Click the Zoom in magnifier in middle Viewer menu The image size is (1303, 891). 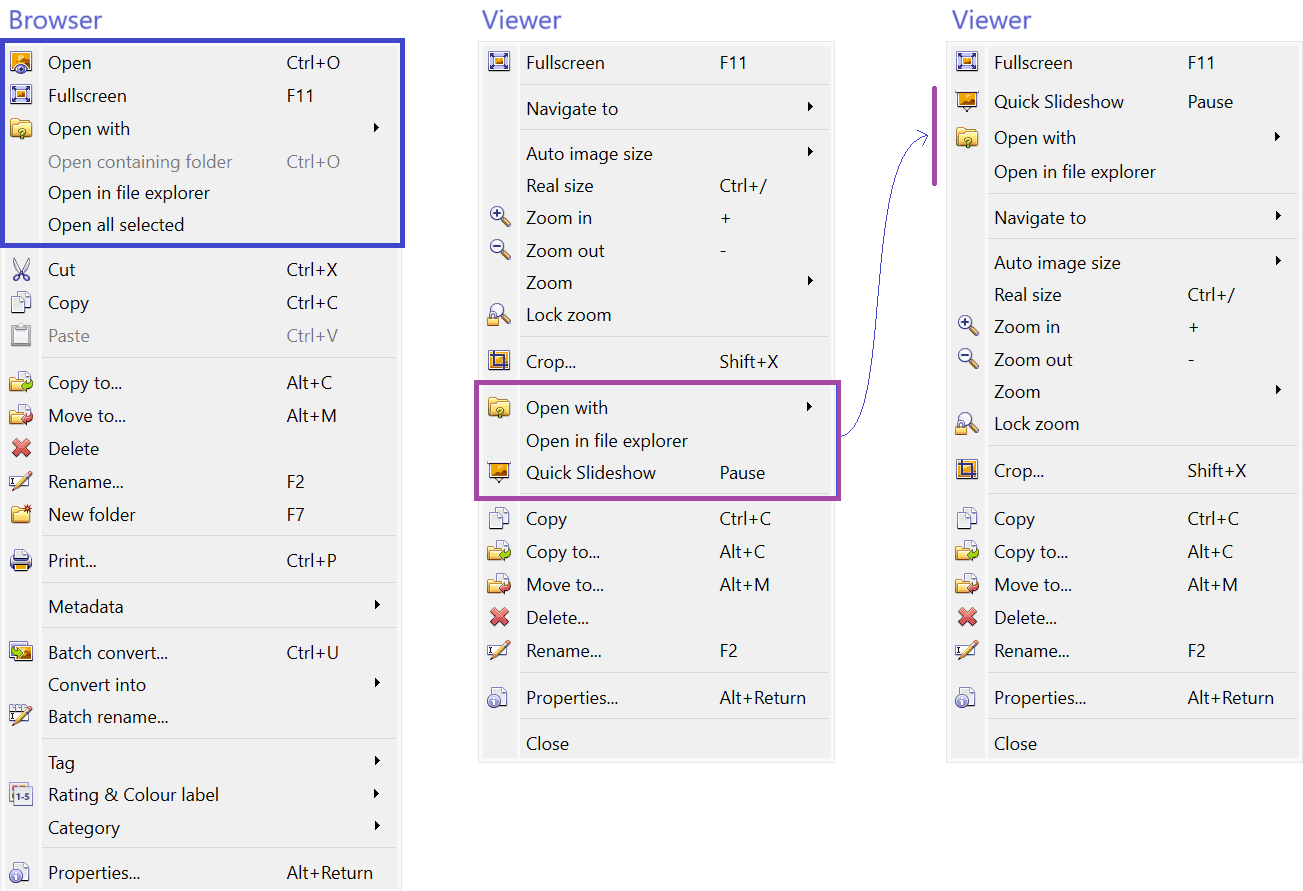click(x=499, y=217)
